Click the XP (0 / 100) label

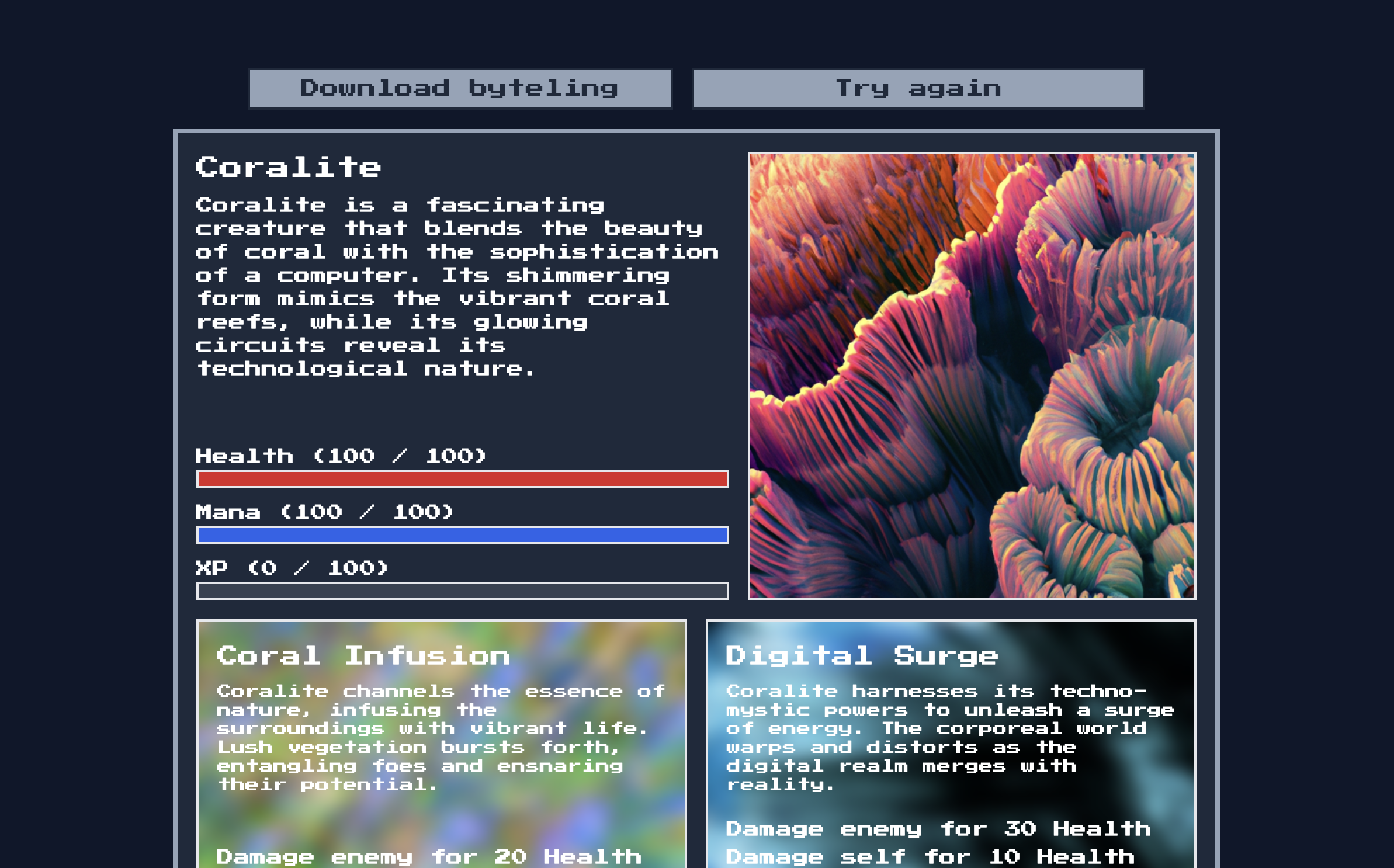click(292, 568)
